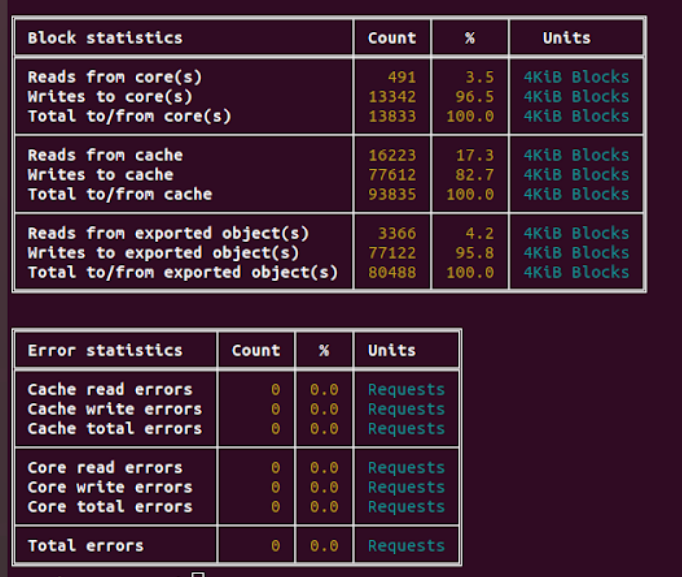
Task: Click the 'Core read errors' row label
Action: 105,468
